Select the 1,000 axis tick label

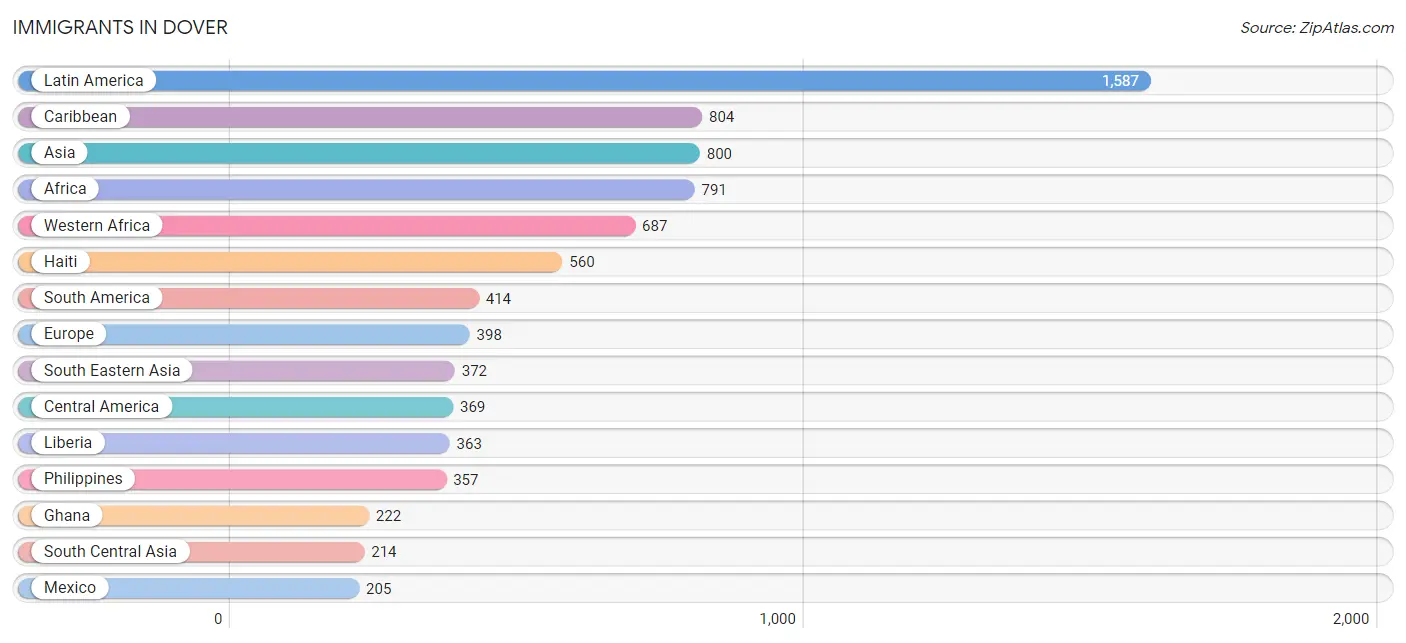[777, 619]
